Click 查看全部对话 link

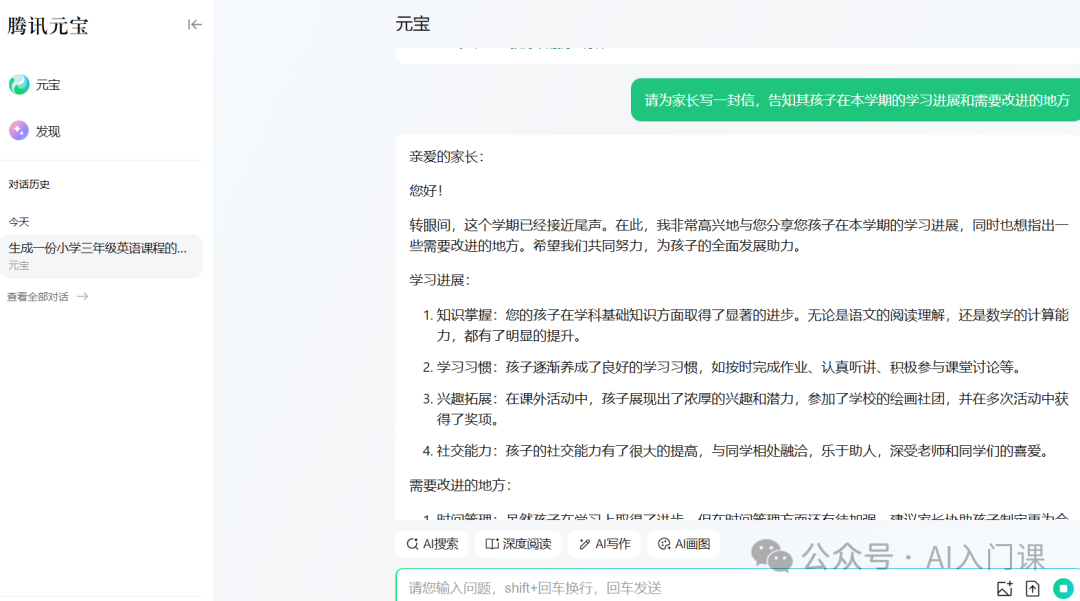37,297
